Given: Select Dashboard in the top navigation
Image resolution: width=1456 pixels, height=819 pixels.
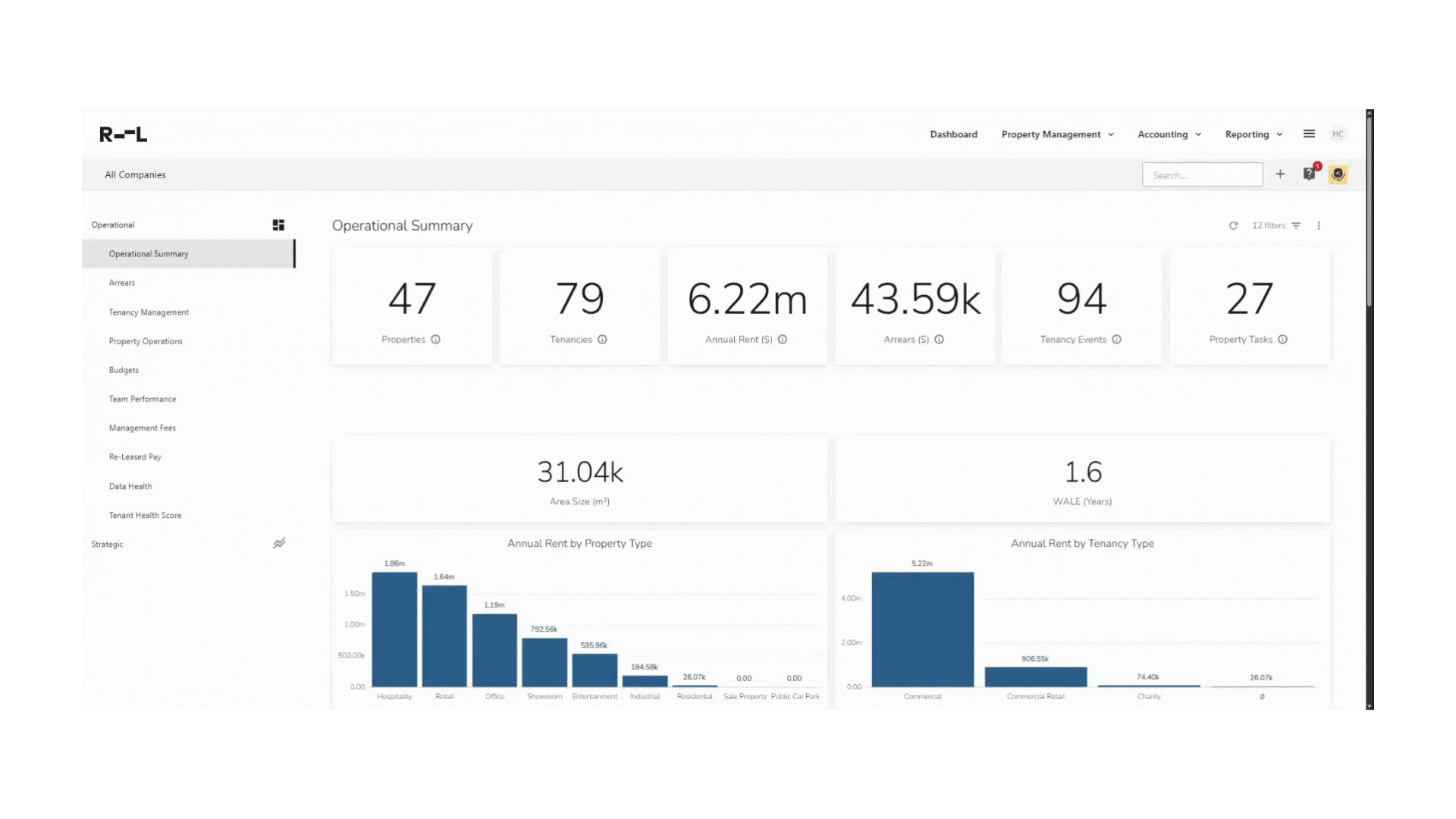Looking at the screenshot, I should pos(953,134).
